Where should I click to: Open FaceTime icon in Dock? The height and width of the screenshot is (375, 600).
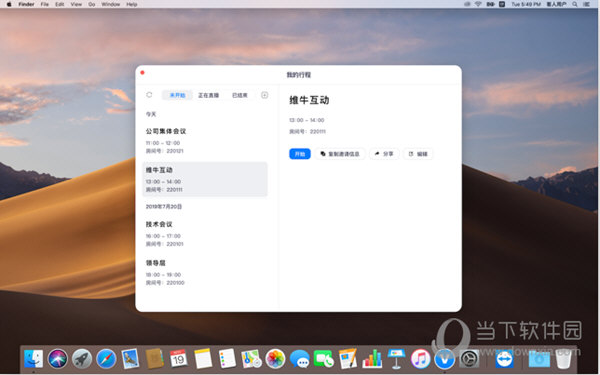(x=324, y=359)
